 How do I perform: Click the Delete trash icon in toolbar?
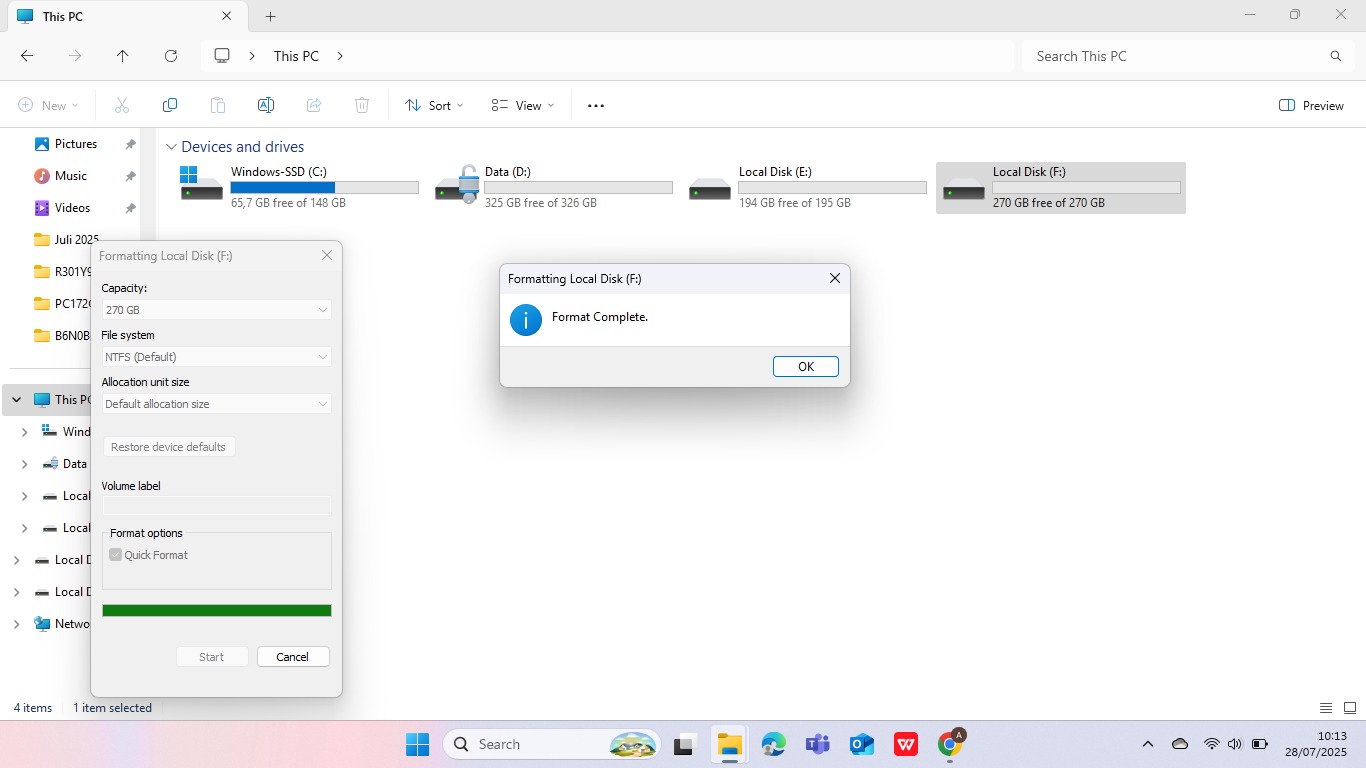tap(362, 105)
